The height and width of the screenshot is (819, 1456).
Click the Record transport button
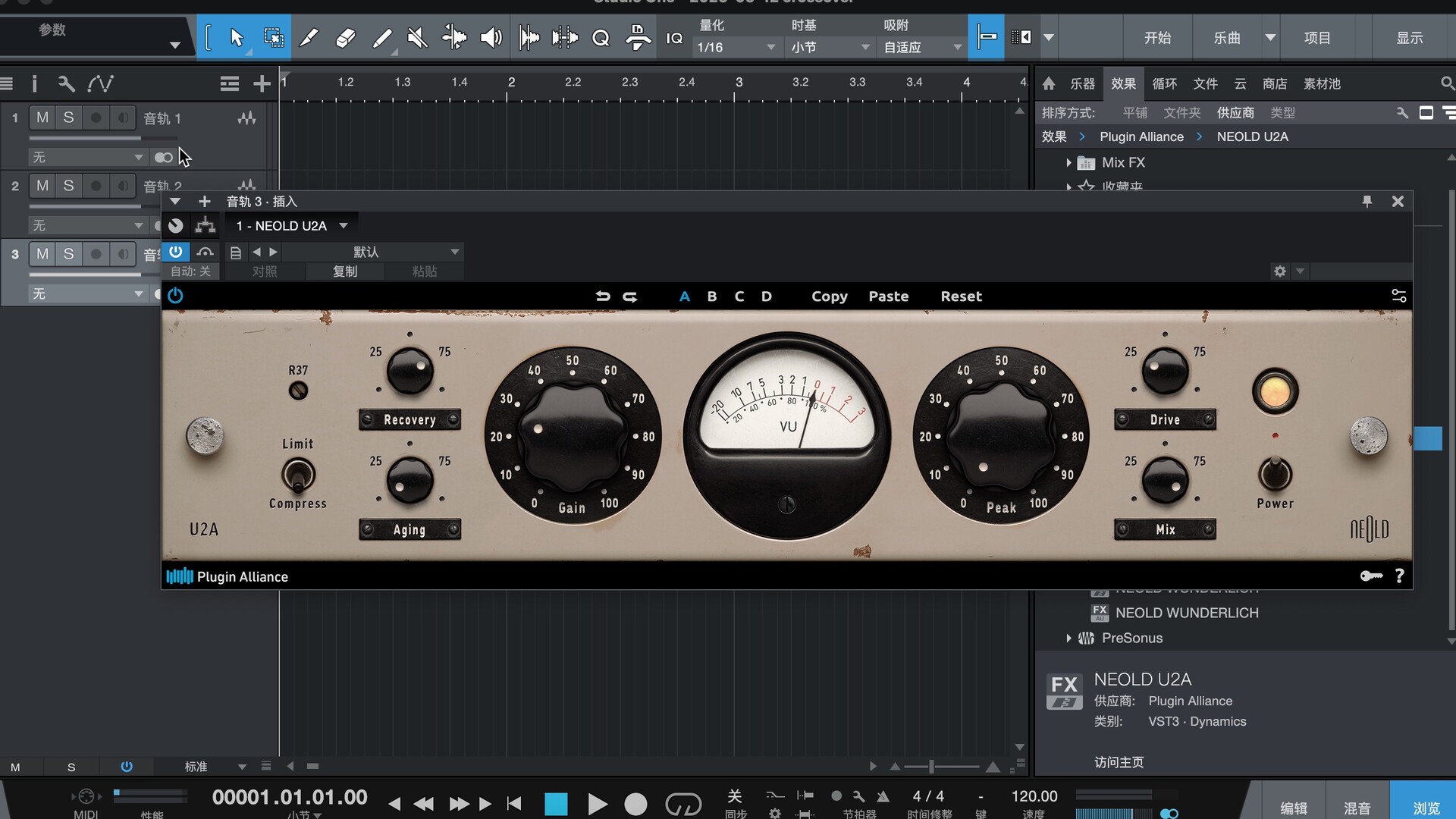coord(635,804)
